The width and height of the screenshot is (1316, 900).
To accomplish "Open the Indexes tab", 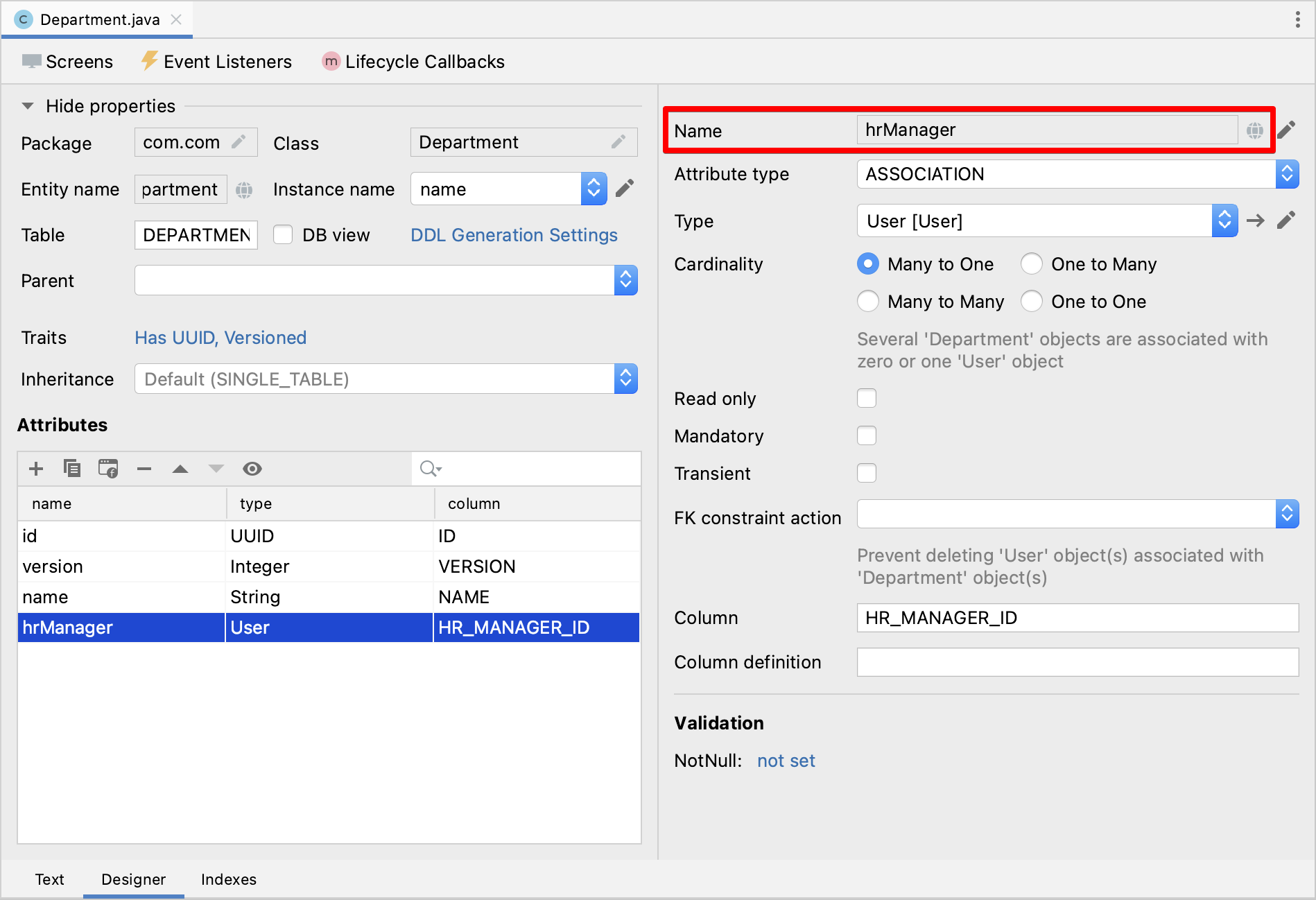I will [229, 879].
